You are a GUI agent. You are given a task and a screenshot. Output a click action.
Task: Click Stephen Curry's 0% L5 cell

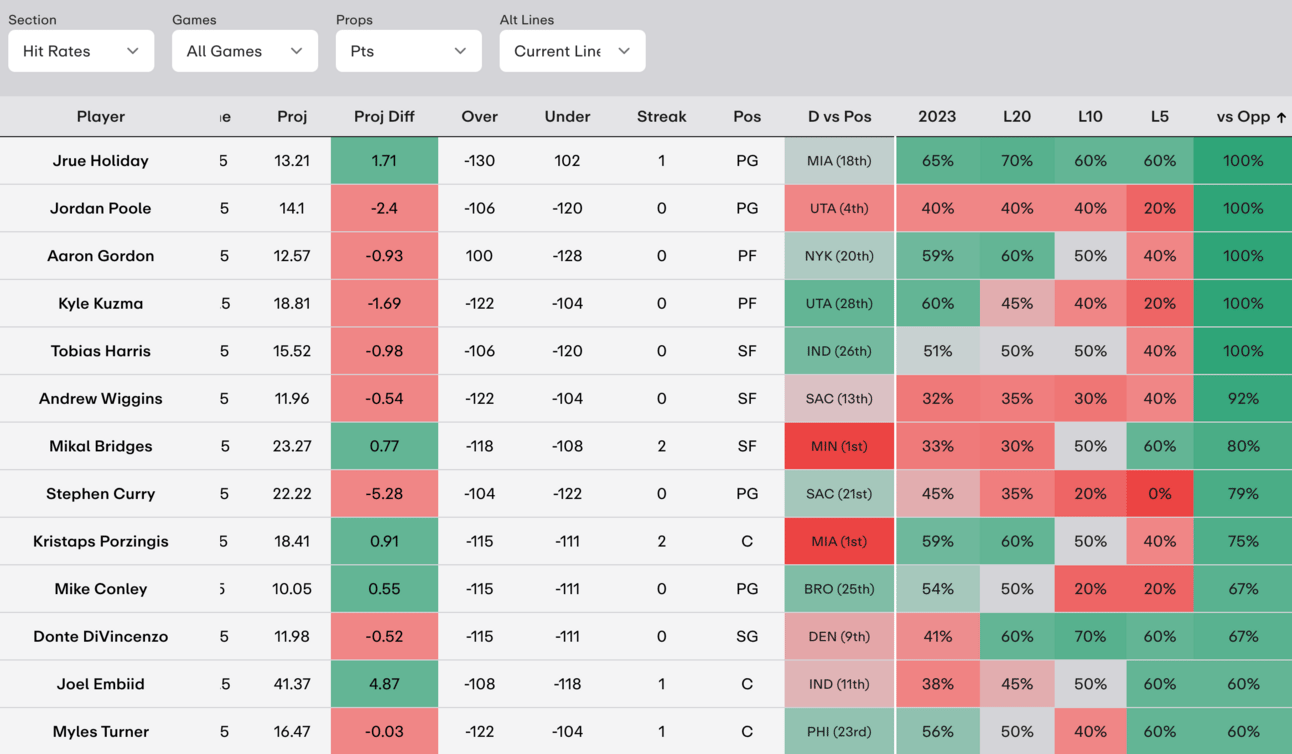1159,493
